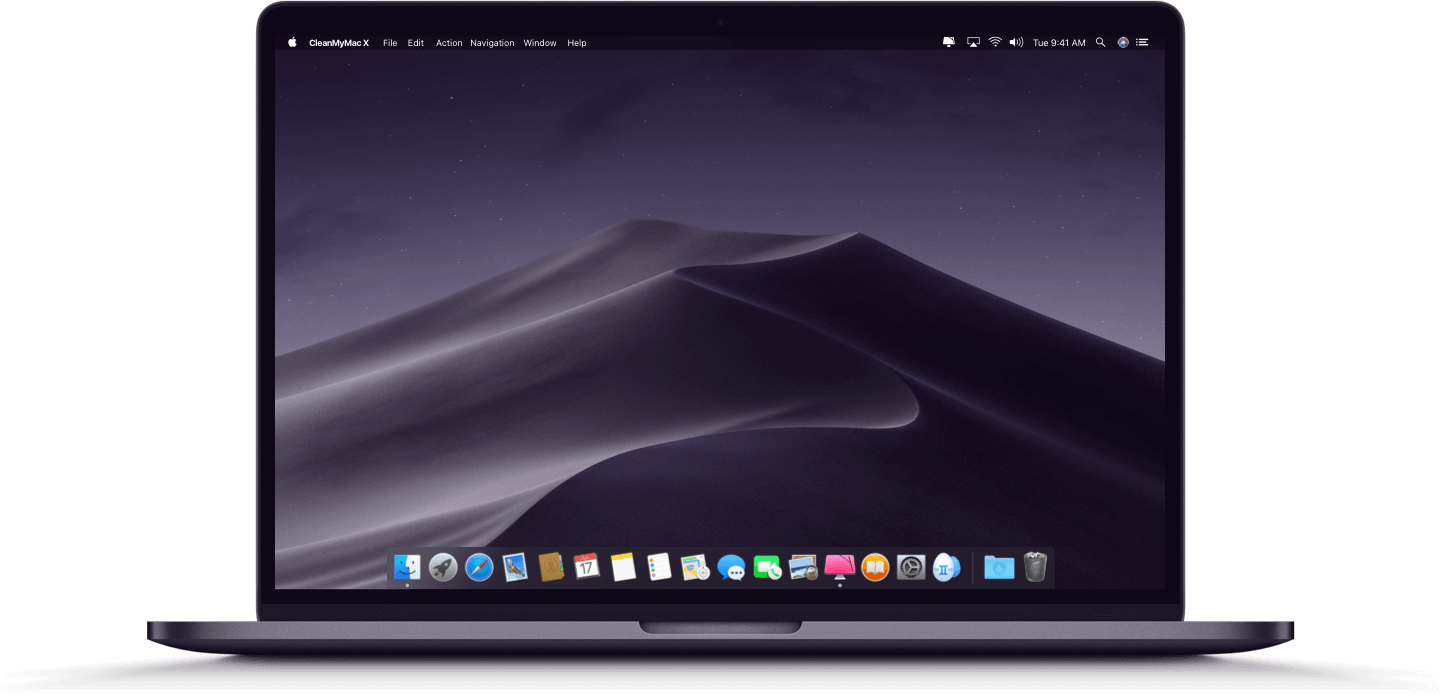Launch Gemini 2 from the Dock
The width and height of the screenshot is (1440, 695).
coord(946,568)
